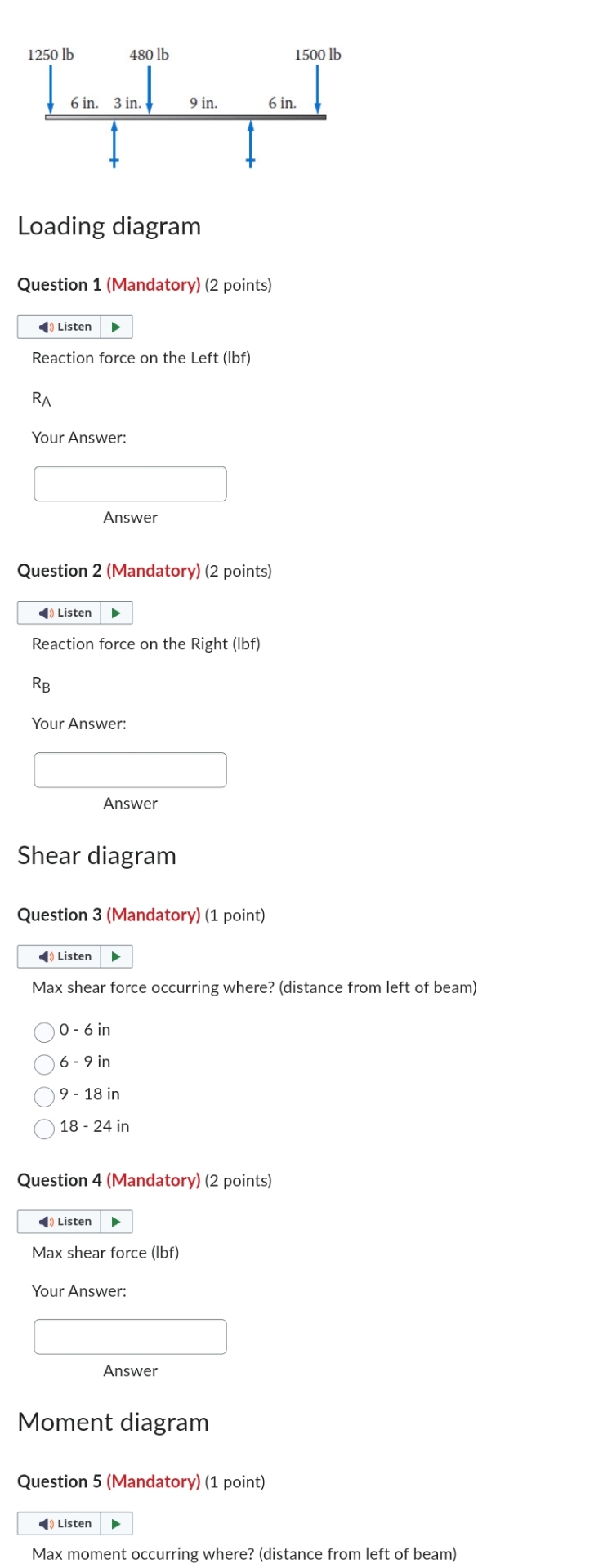Select the 6 - 9 in radio option
Viewport: 612px width, 1568px height.
(44, 1064)
